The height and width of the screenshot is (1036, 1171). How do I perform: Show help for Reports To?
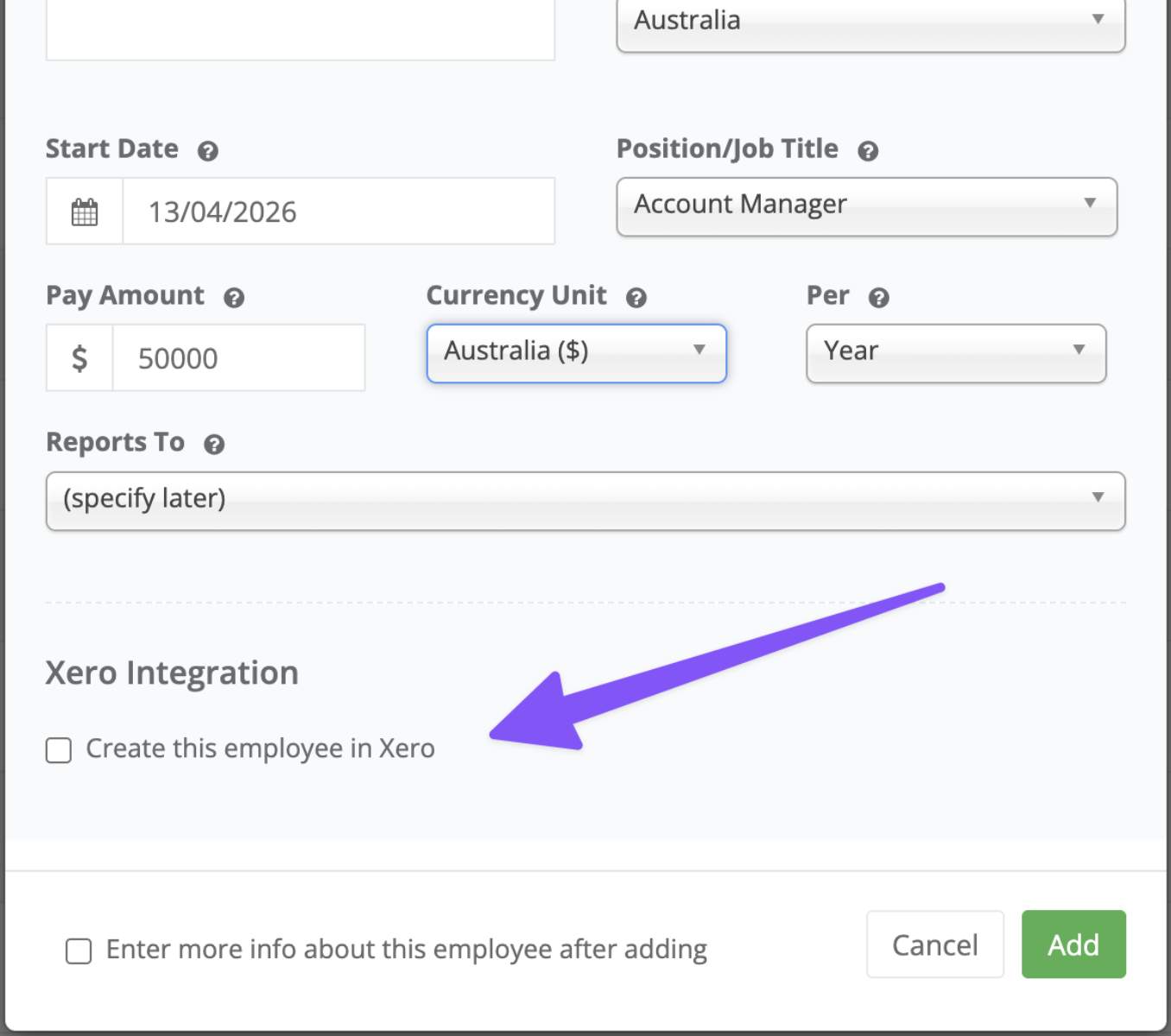[x=214, y=445]
